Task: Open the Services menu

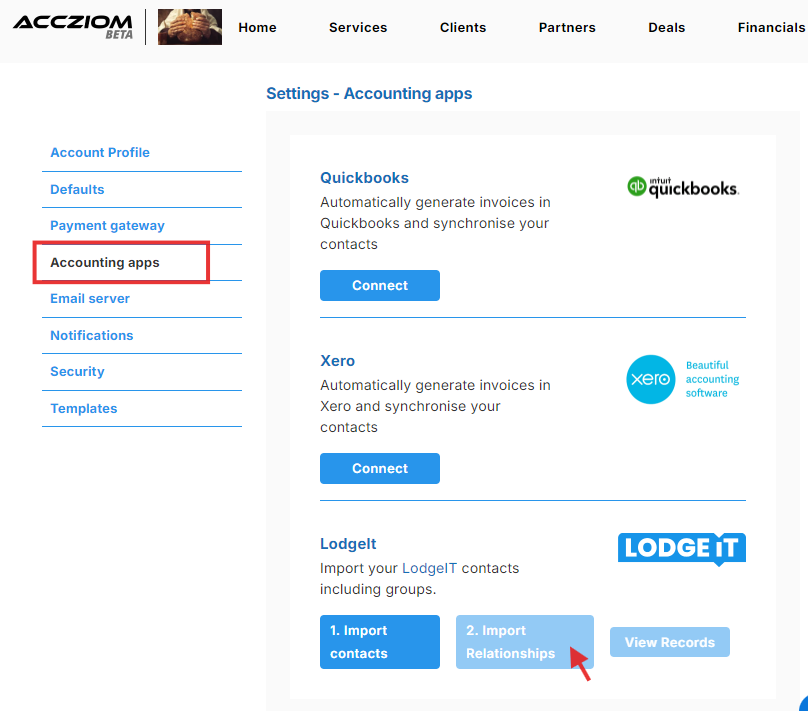Action: [x=358, y=27]
